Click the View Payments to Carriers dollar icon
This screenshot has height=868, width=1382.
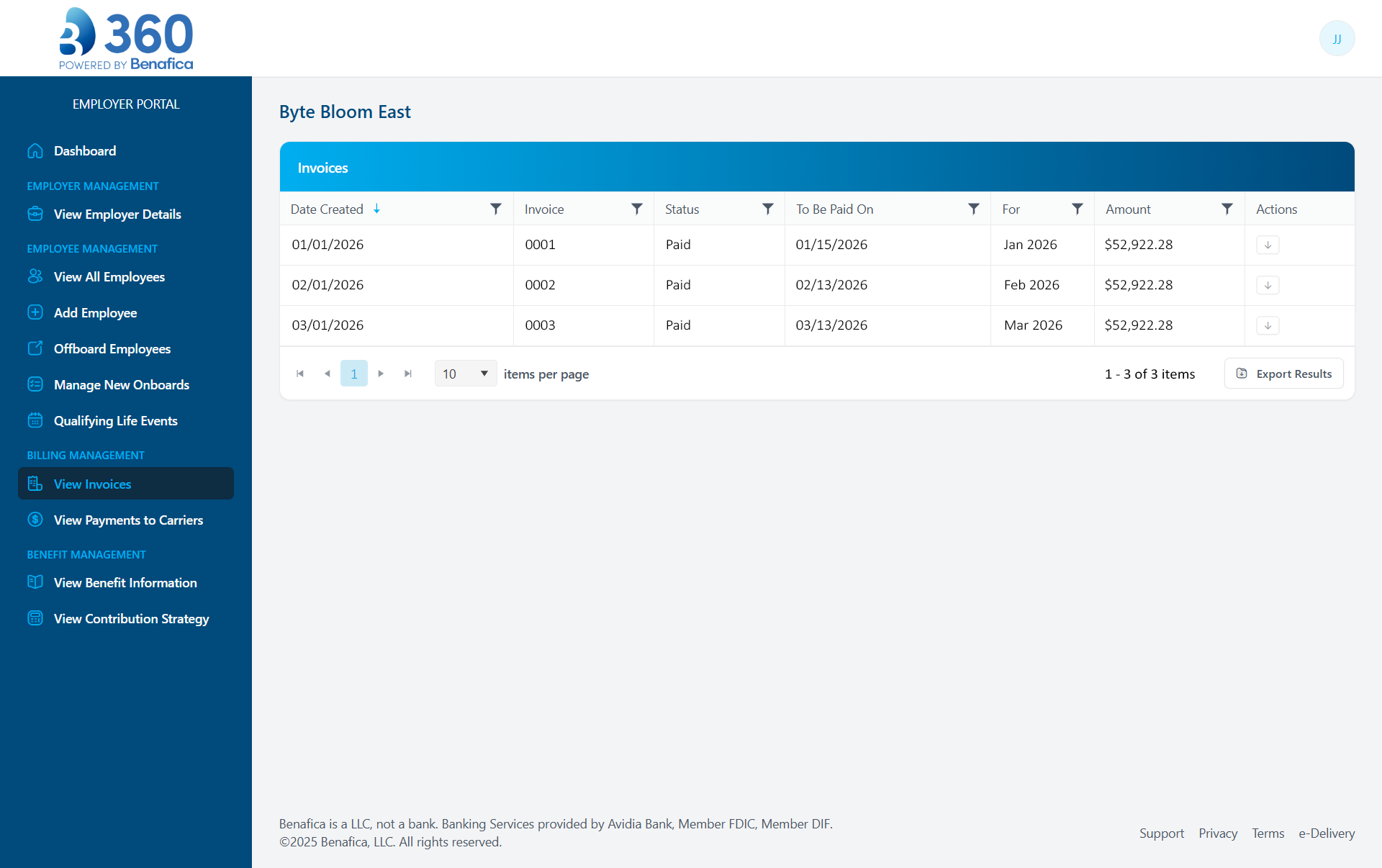35,520
